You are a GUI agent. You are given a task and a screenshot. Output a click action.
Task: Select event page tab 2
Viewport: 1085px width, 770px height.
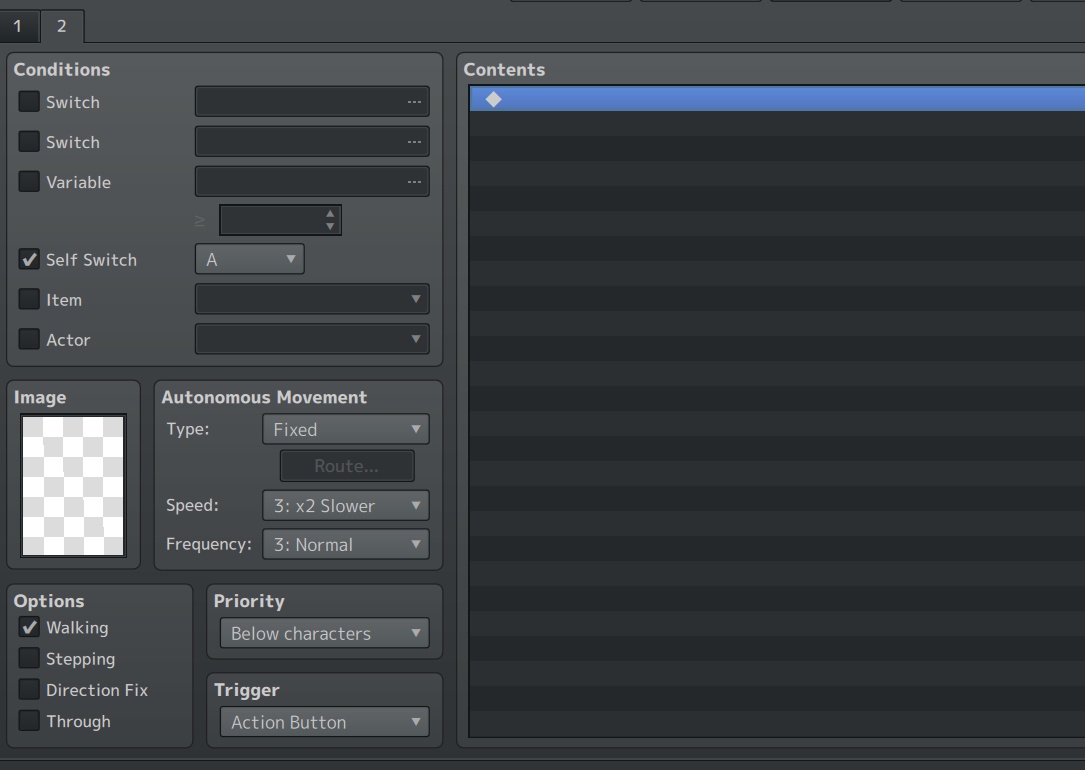(61, 26)
